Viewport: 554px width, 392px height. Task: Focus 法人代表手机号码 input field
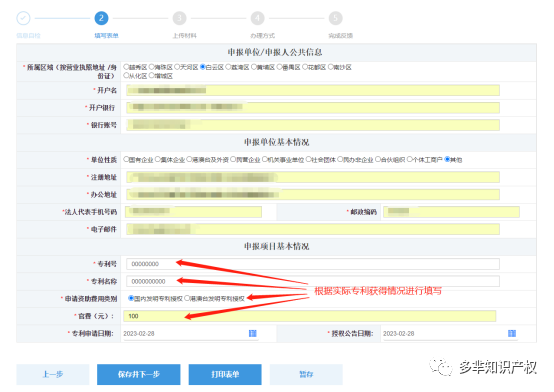194,212
